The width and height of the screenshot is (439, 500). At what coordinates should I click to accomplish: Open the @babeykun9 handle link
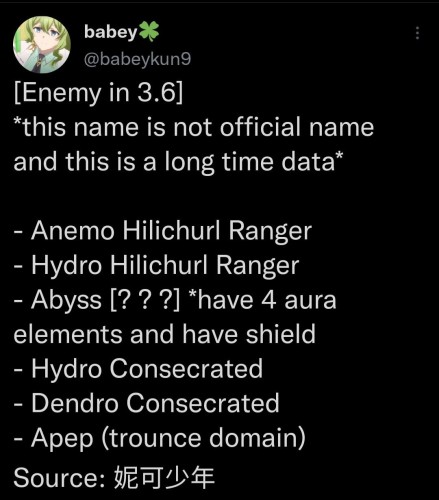137,59
